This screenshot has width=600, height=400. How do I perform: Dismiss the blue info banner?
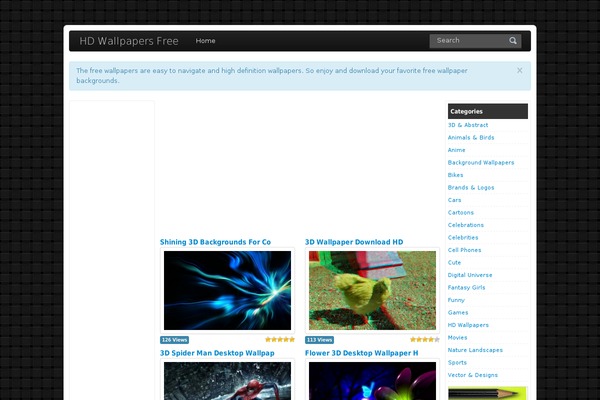(x=519, y=70)
